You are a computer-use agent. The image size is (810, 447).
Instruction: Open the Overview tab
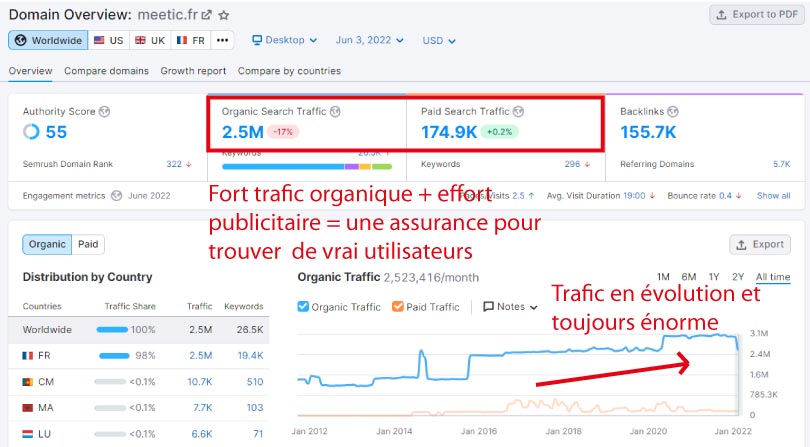click(30, 71)
